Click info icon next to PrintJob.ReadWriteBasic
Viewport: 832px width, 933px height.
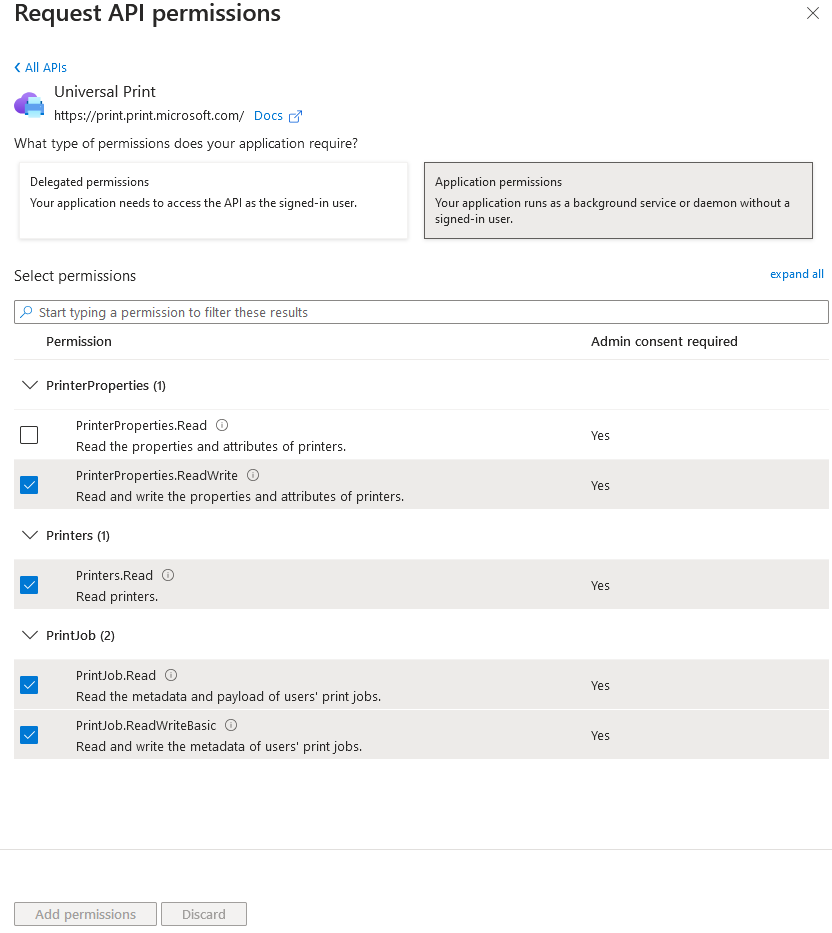point(231,725)
